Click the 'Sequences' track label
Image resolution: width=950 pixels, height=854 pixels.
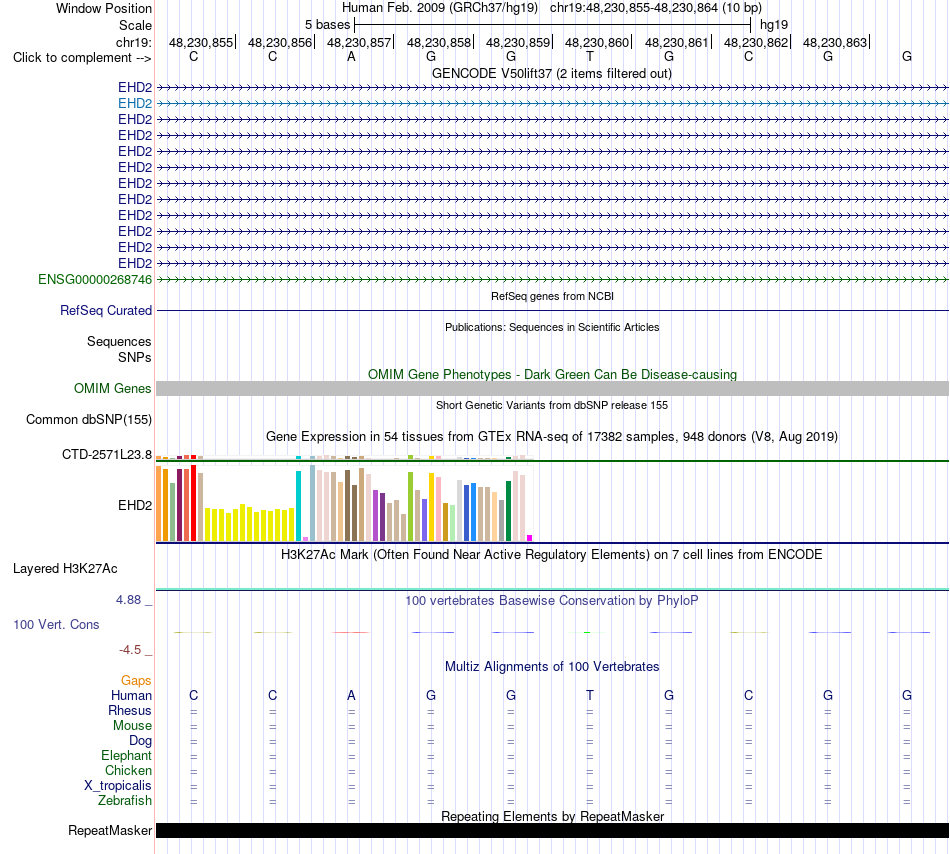point(119,341)
